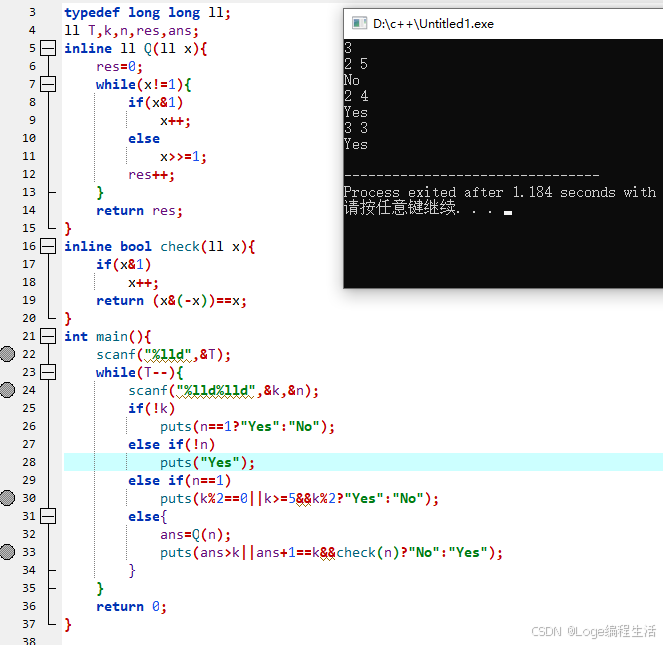Screen dimensions: 663x645
Task: Collapse the main function fold at line 21
Action: [x=48, y=336]
